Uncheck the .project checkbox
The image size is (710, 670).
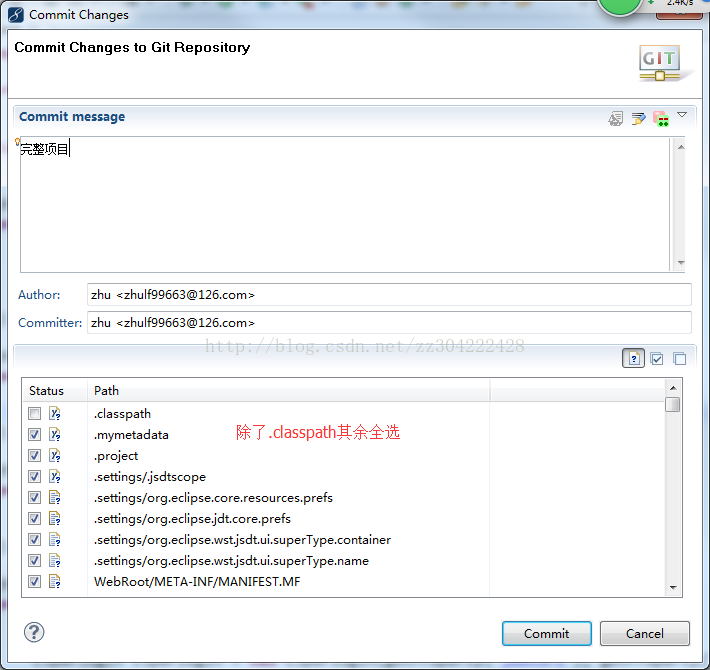coord(34,455)
